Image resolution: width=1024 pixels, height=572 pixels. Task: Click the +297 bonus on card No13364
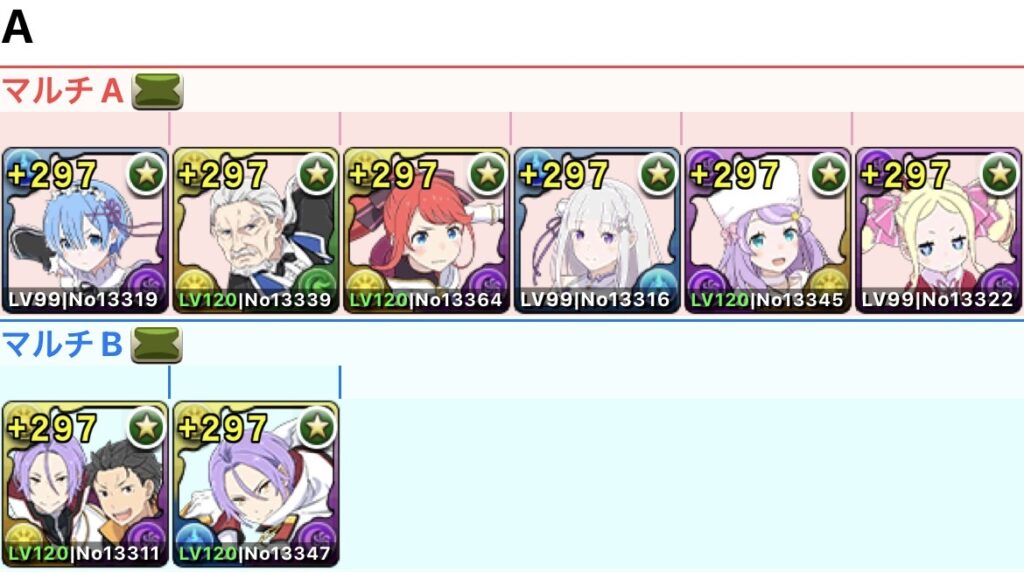point(393,175)
